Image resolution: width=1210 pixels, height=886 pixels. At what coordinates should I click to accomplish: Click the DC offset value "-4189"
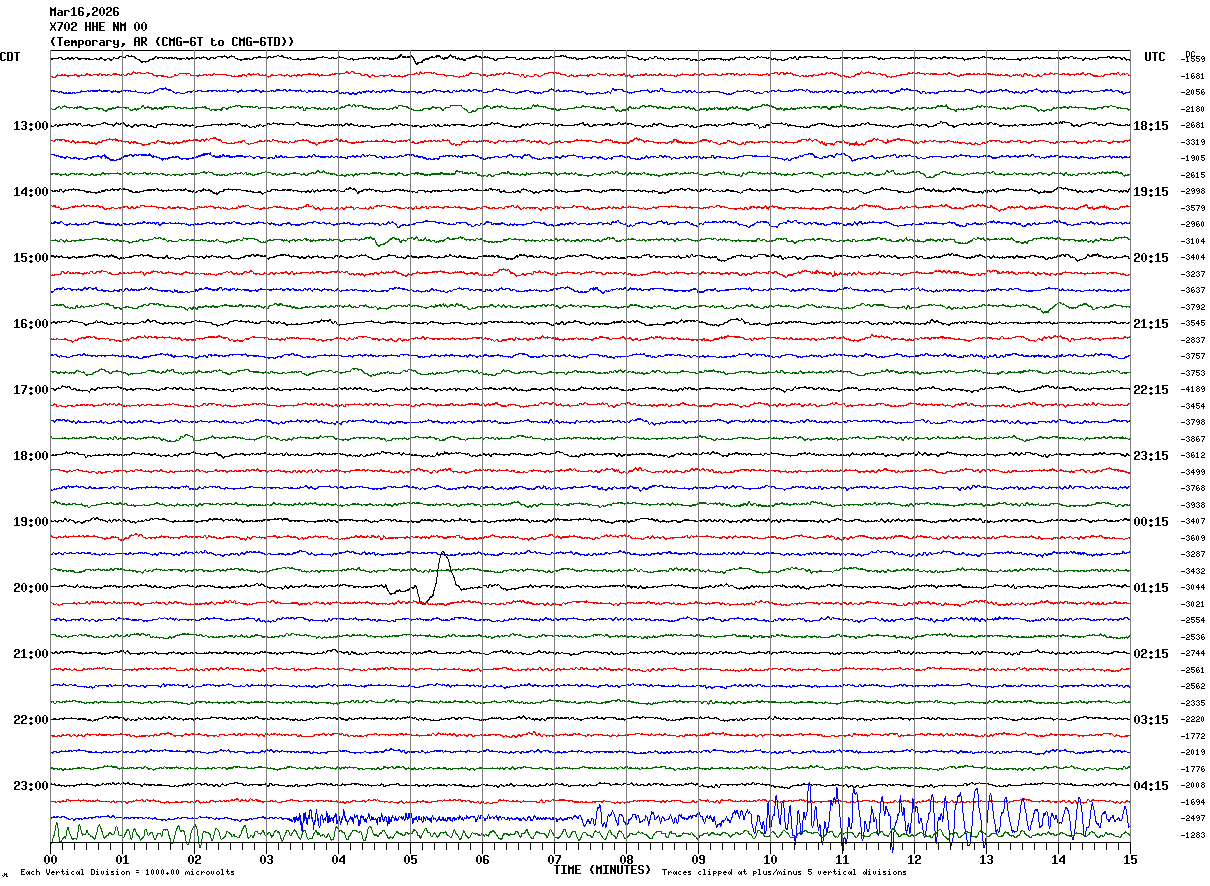tap(1193, 390)
